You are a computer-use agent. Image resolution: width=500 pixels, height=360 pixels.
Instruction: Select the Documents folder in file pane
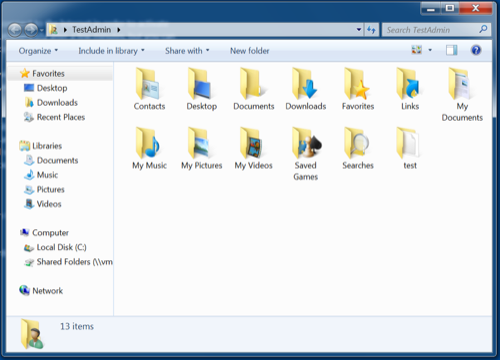click(253, 83)
